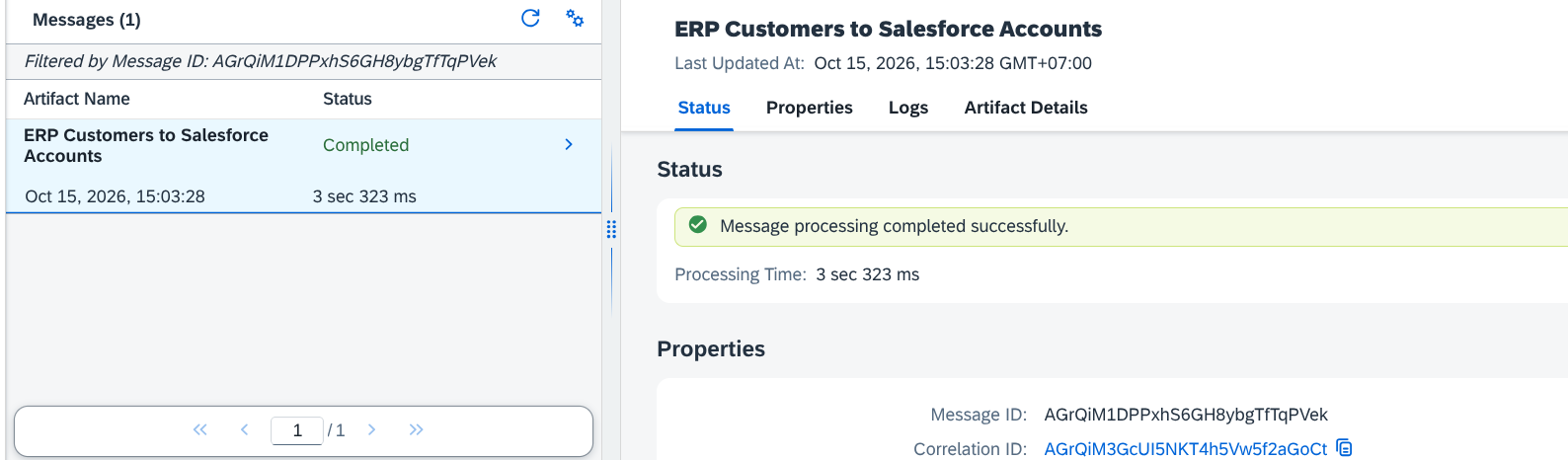Click the Last Updated At timestamp value
The height and width of the screenshot is (460, 1568).
click(x=953, y=63)
